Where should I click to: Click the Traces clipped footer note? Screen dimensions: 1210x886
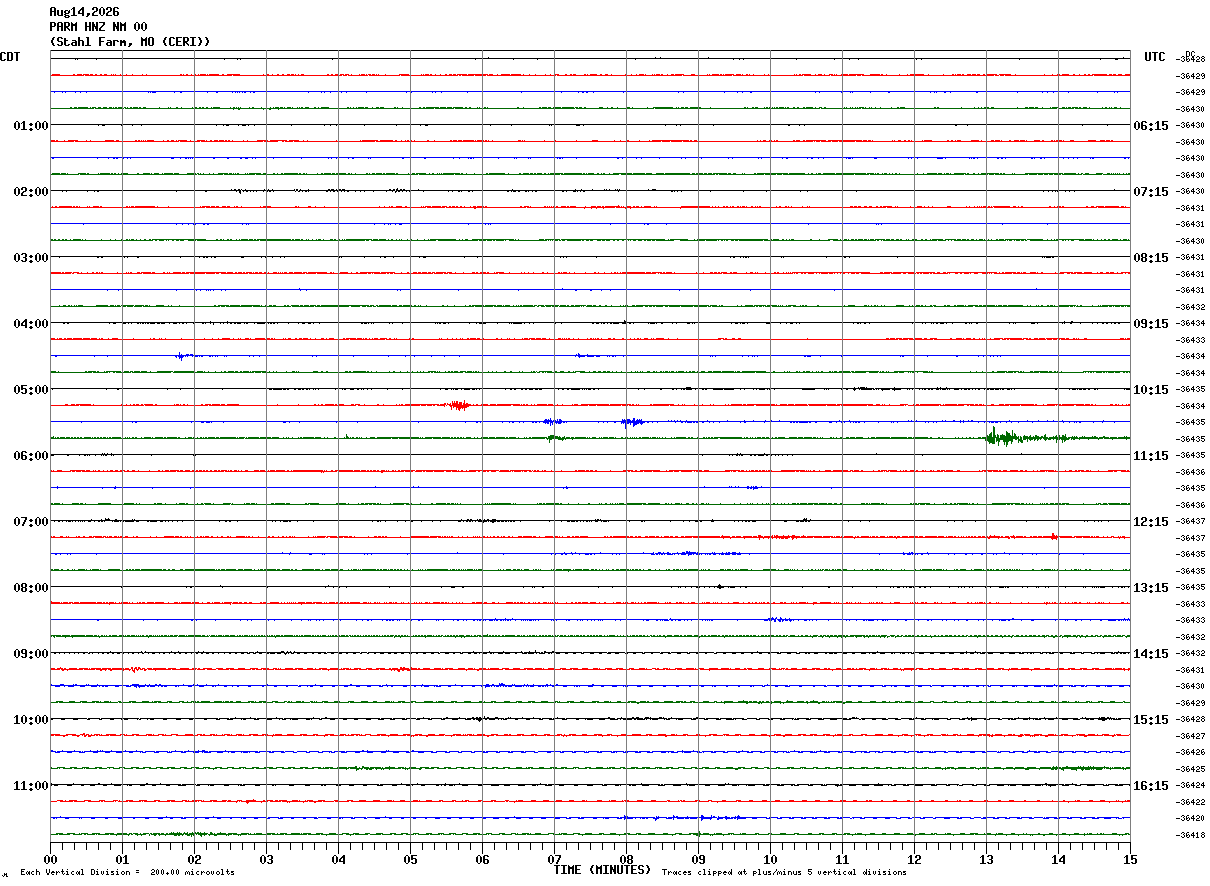(784, 872)
